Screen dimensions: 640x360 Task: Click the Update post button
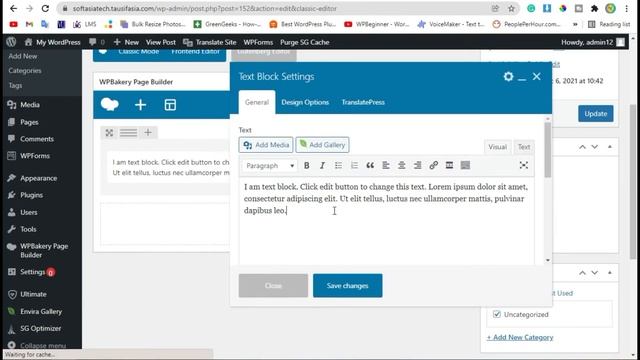point(596,113)
